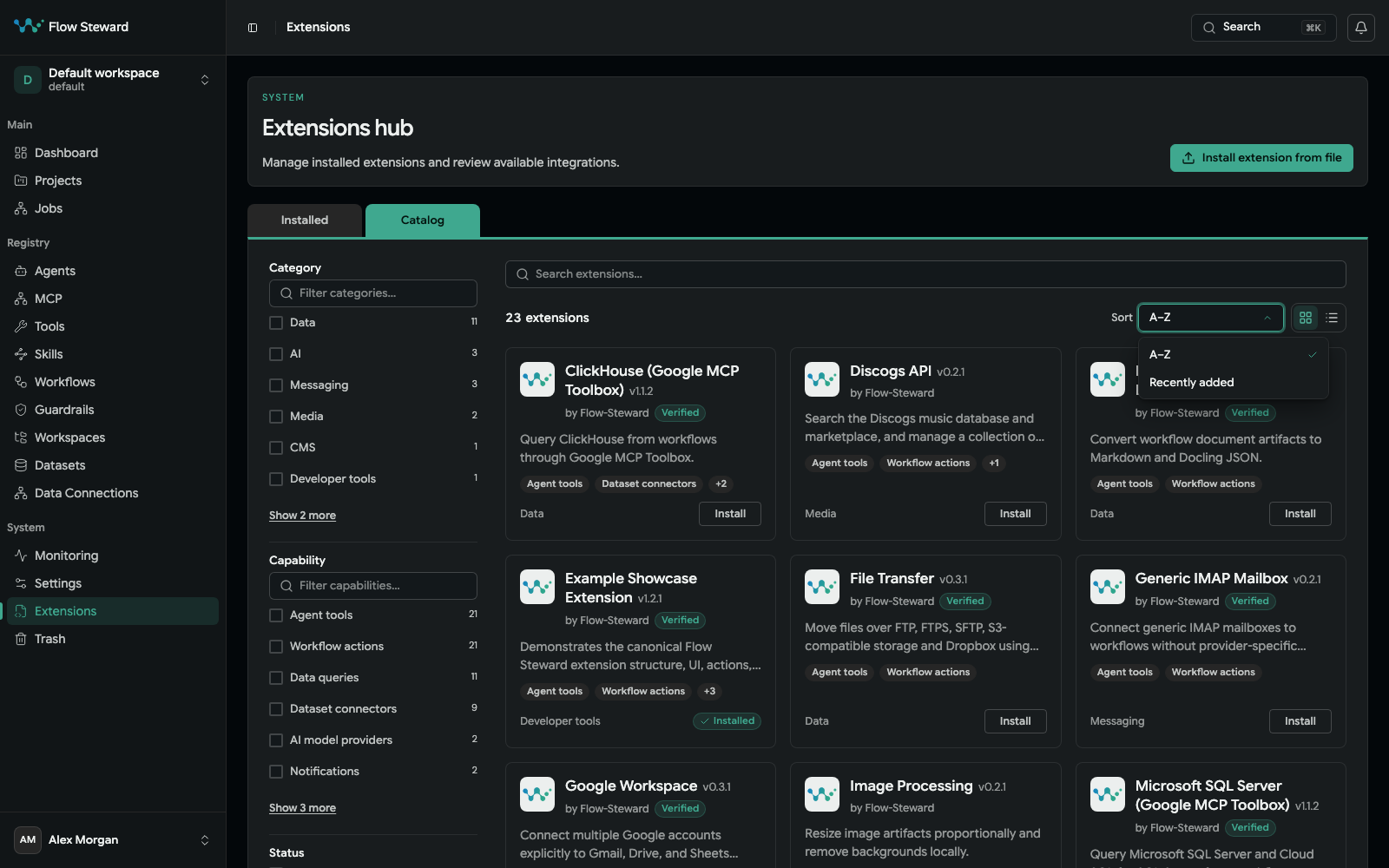This screenshot has width=1389, height=868.
Task: Open Datasets page
Action: (113, 465)
